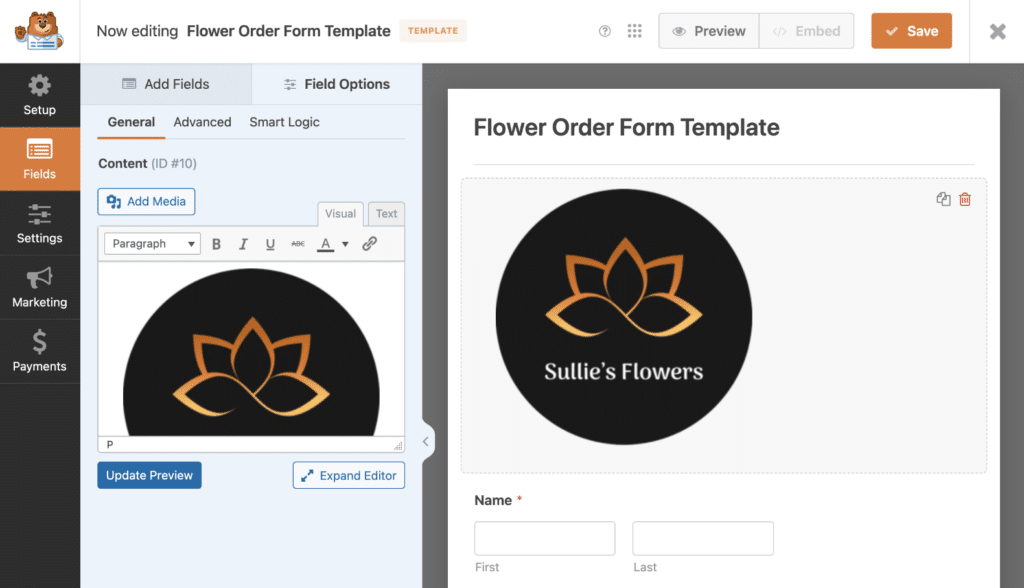1024x588 pixels.
Task: Click the First name input field
Action: [544, 538]
